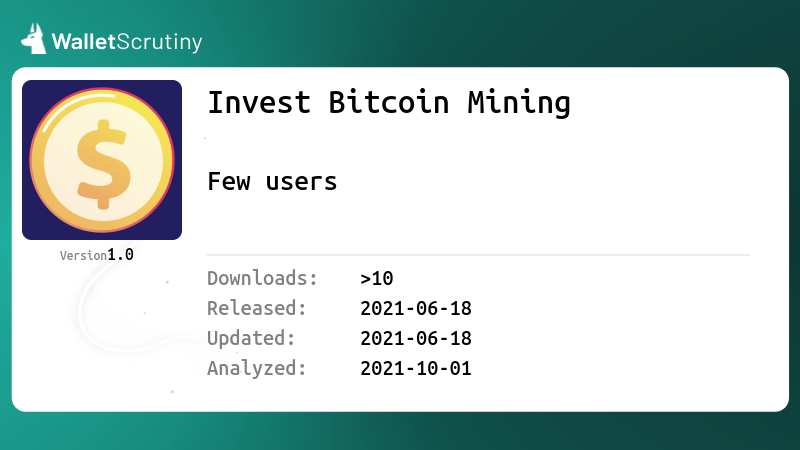This screenshot has width=800, height=450.
Task: Select the >10 downloads value
Action: [377, 279]
